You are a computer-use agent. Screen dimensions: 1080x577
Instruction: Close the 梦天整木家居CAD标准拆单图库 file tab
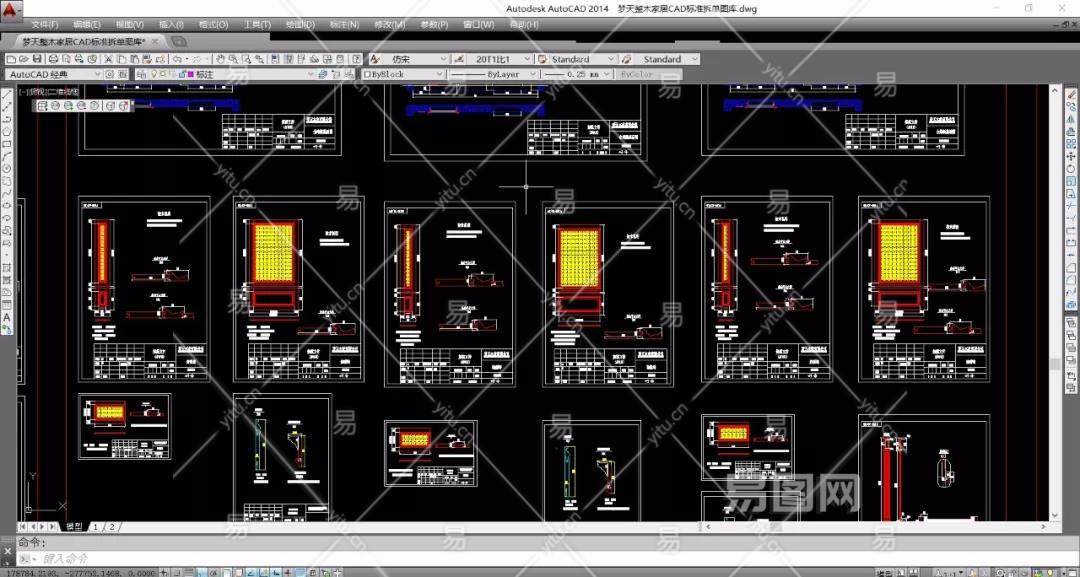pos(156,42)
